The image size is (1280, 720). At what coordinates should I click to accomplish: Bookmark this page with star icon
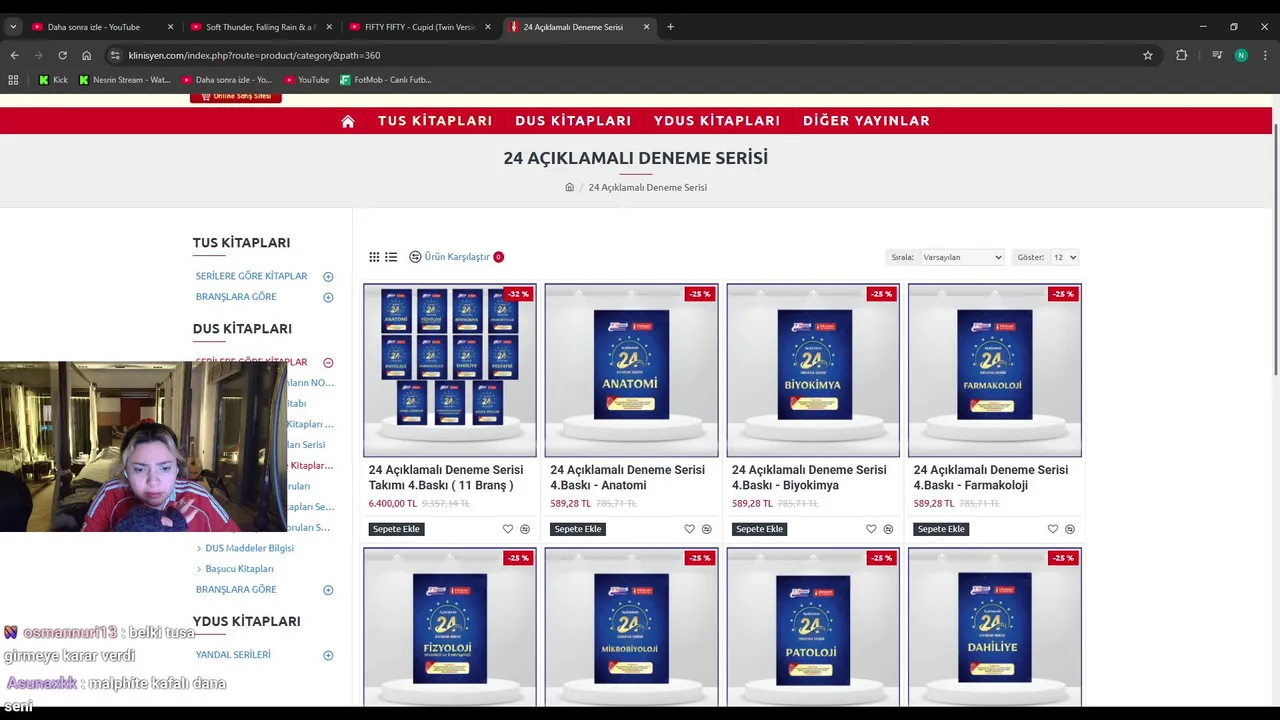pos(1148,55)
